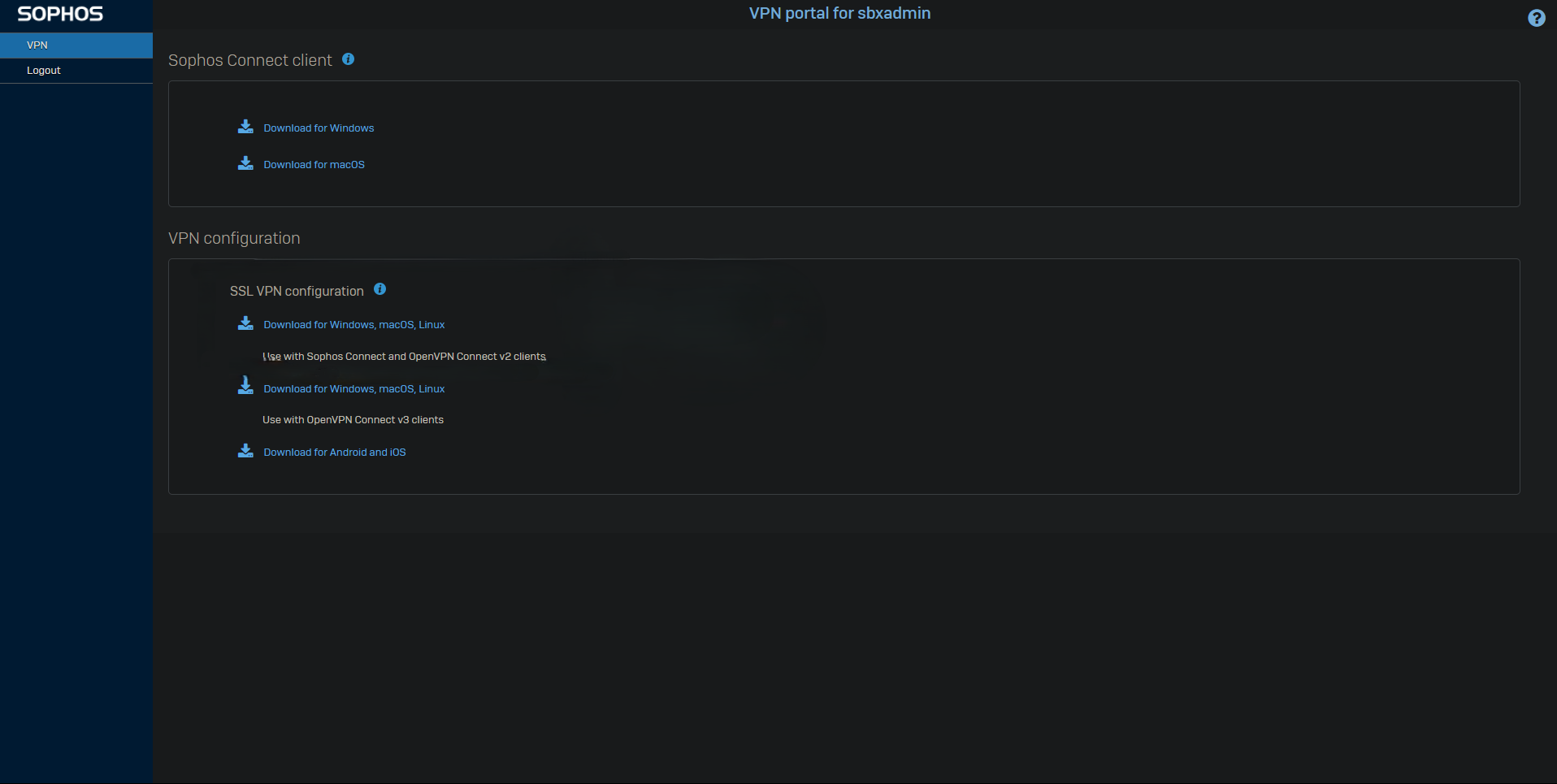1557x784 pixels.
Task: Click download icon for Android and iOS
Action: click(x=245, y=451)
